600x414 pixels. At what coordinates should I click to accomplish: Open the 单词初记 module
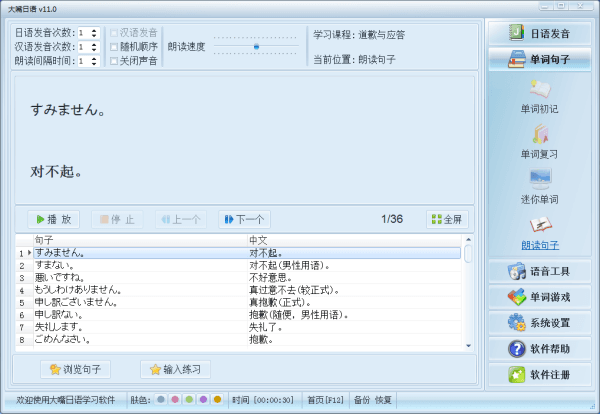coord(540,93)
